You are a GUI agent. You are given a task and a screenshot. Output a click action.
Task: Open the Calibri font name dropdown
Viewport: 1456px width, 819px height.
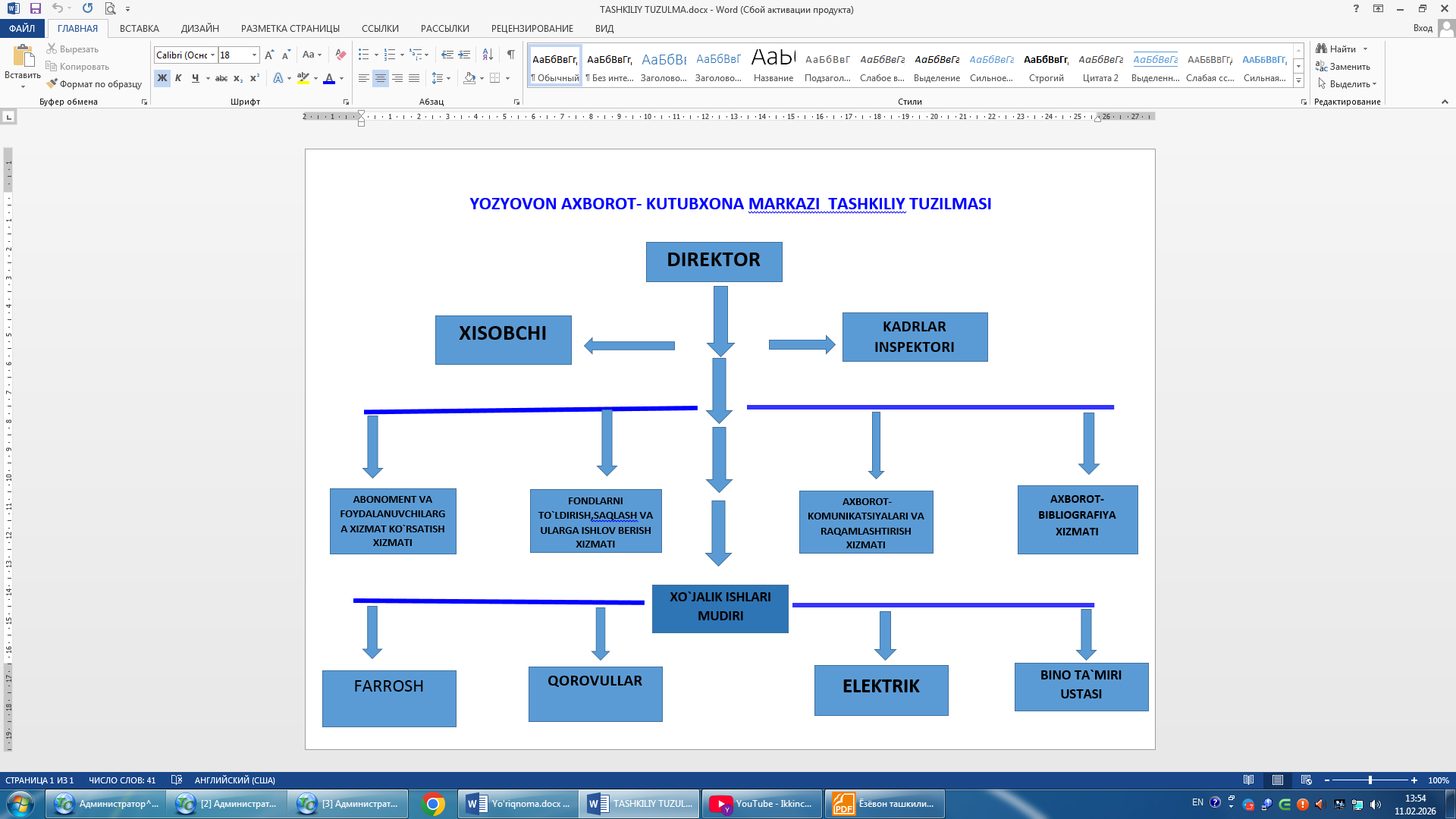(213, 55)
